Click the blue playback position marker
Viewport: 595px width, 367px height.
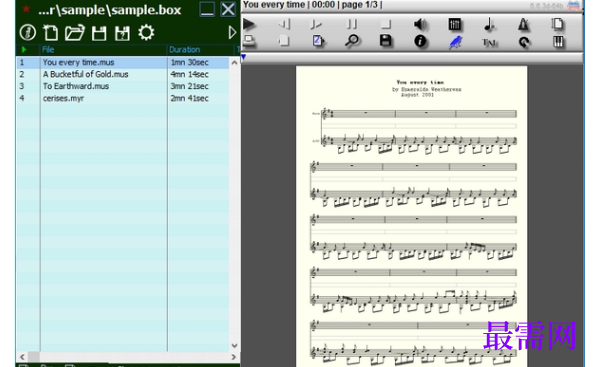(x=244, y=57)
